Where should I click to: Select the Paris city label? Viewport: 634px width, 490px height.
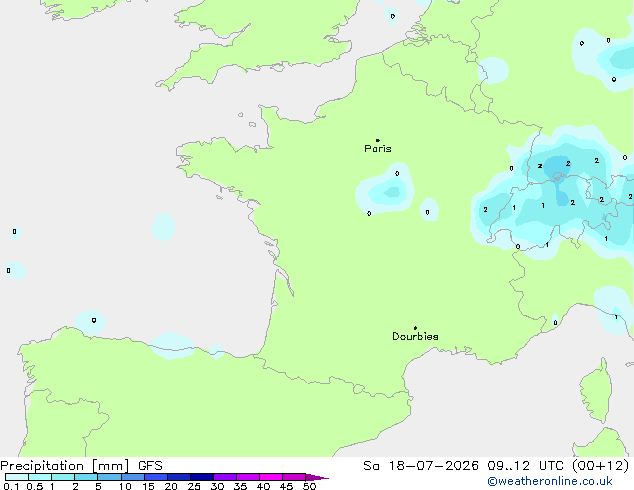[x=378, y=149]
